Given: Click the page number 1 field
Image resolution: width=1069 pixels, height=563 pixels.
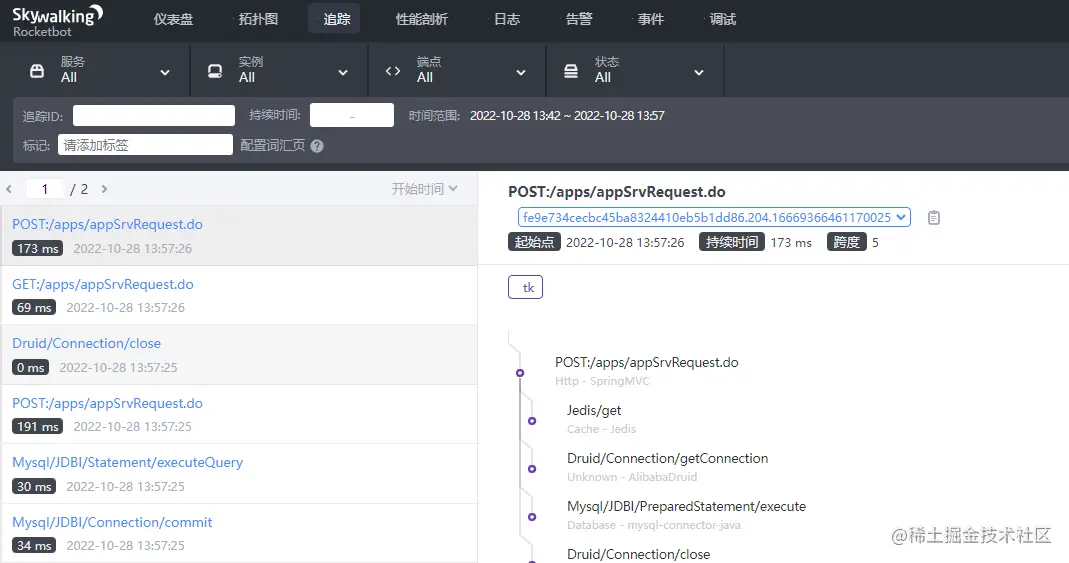Looking at the screenshot, I should pos(44,189).
